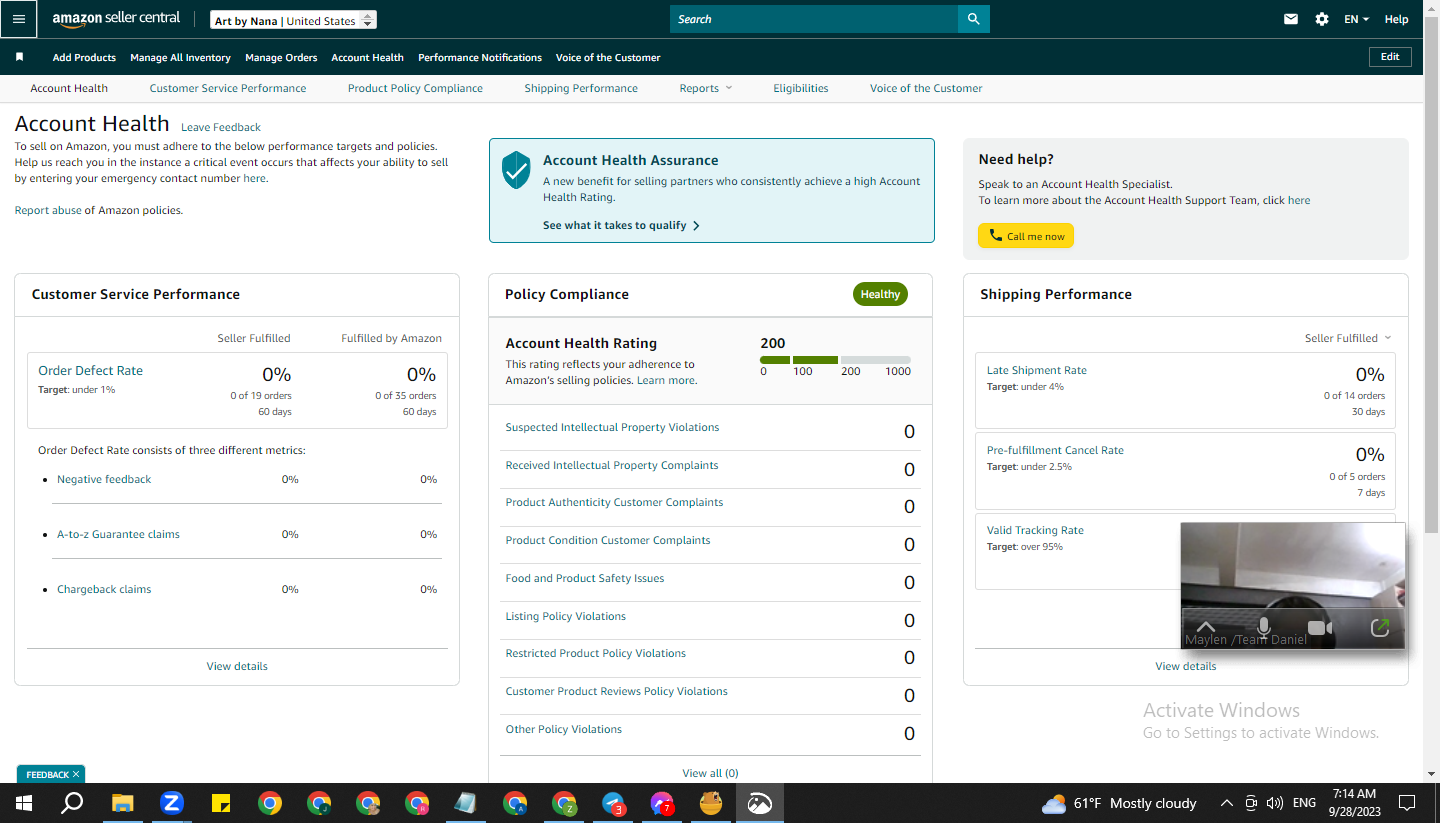This screenshot has width=1440, height=823.
Task: Open Telegram from the taskbar
Action: 614,803
